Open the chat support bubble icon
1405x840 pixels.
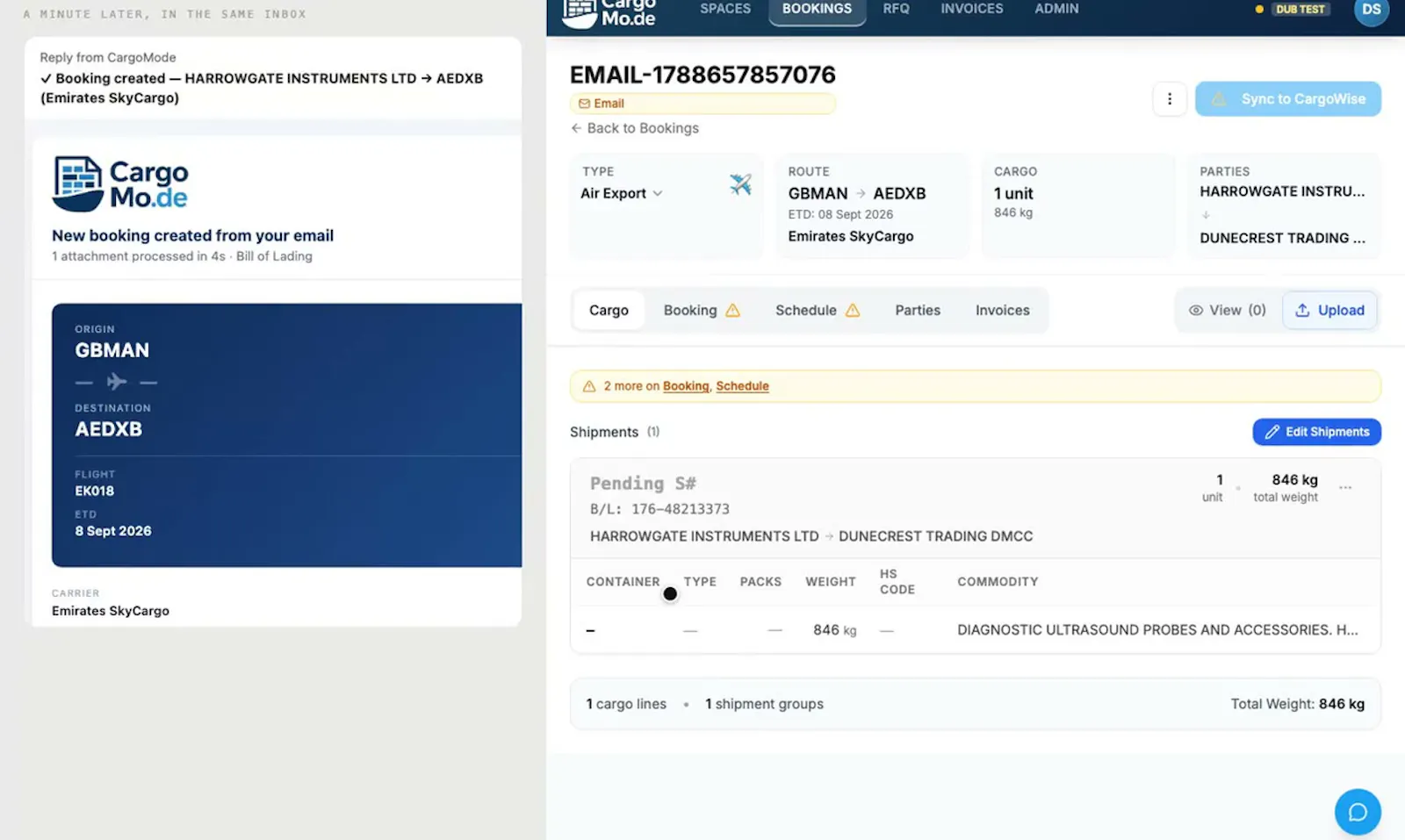(x=1358, y=812)
